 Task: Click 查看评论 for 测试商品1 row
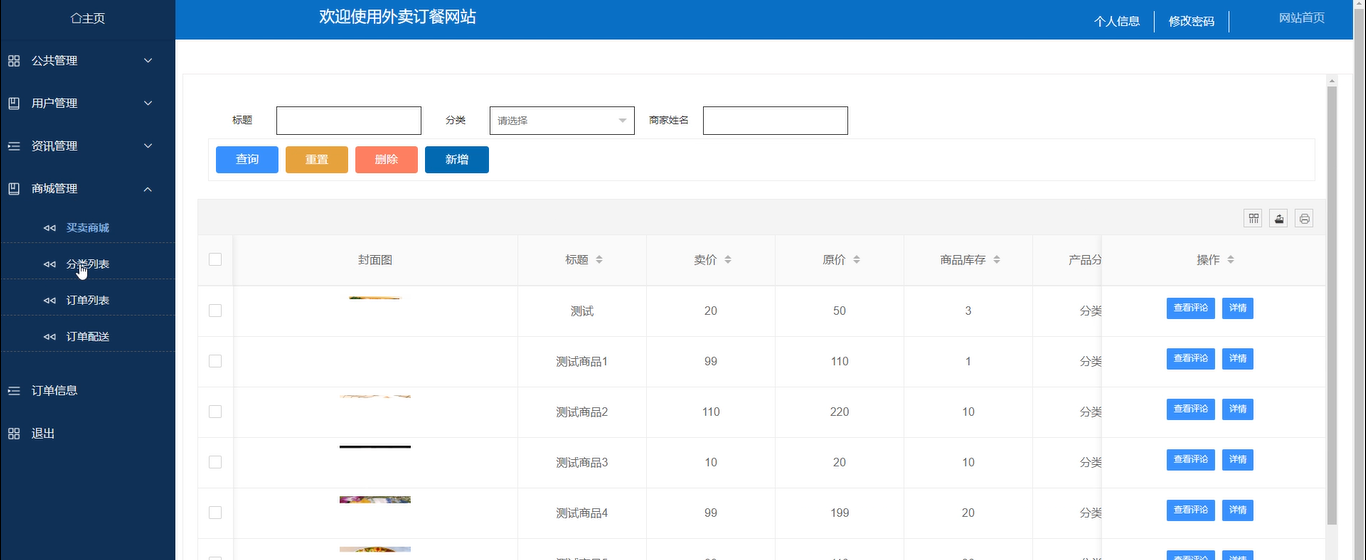point(1191,358)
